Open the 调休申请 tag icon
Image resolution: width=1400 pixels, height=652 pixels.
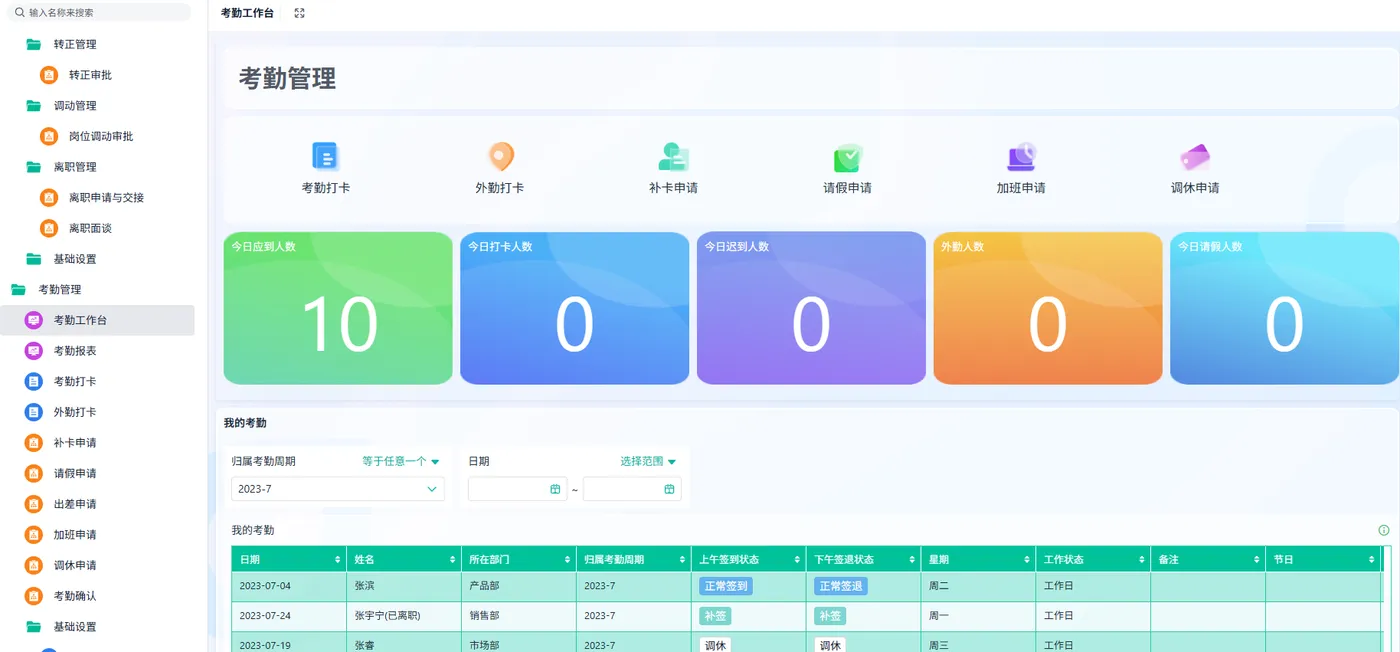1195,157
